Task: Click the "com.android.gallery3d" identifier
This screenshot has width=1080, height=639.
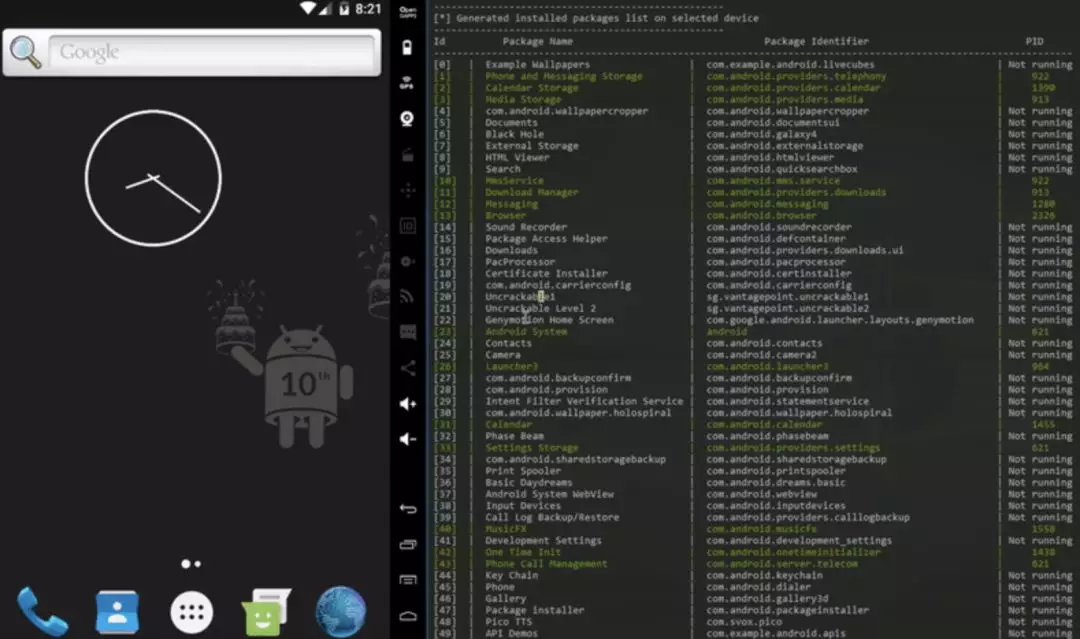Action: click(x=767, y=598)
